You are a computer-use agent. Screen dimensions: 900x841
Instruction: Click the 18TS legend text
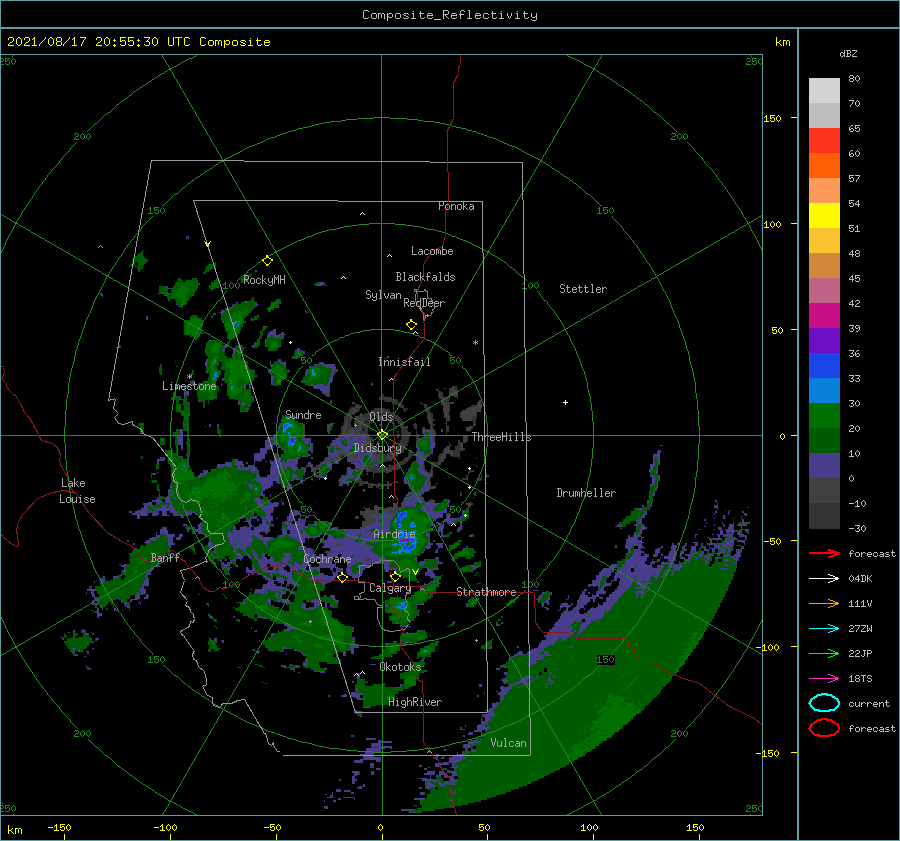click(860, 679)
